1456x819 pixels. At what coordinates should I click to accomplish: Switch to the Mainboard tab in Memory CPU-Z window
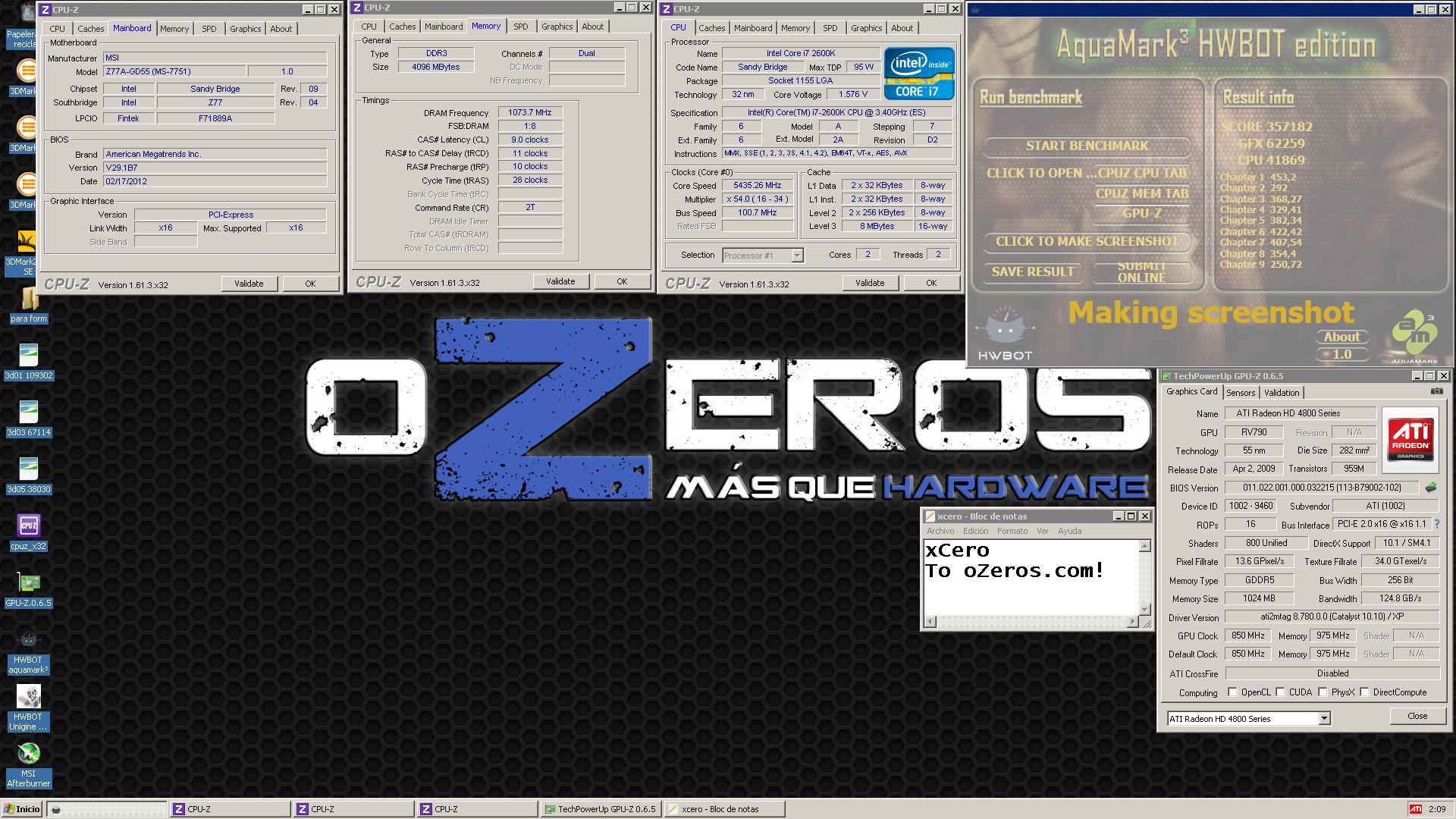point(444,27)
